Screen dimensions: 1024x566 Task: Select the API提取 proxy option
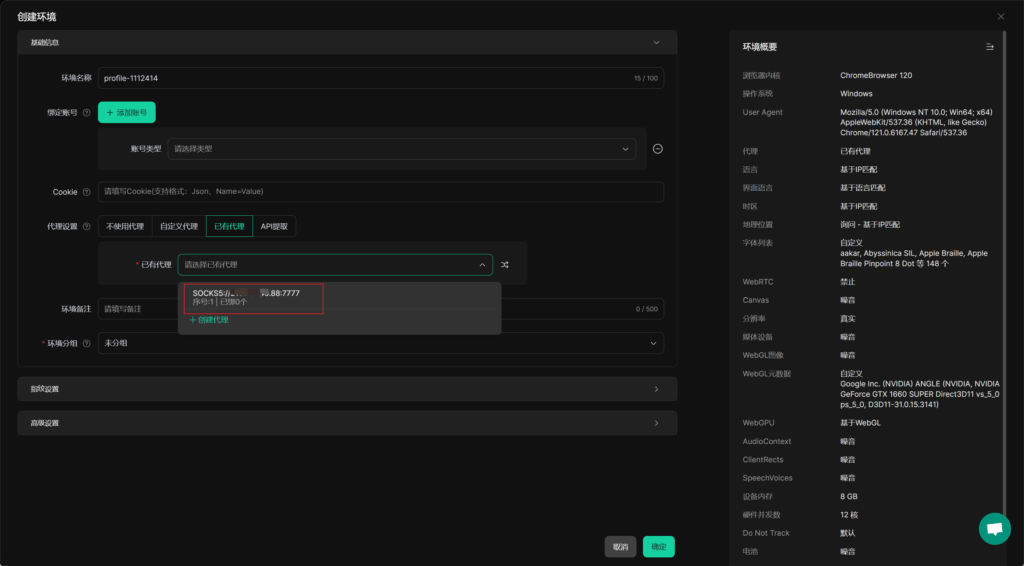[x=274, y=227]
